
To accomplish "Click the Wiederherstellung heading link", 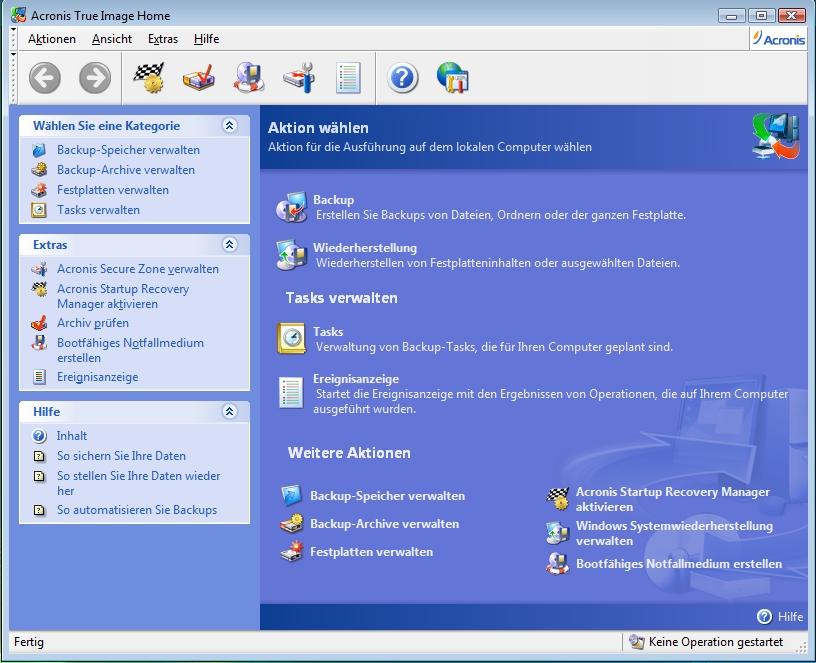I will (x=365, y=248).
